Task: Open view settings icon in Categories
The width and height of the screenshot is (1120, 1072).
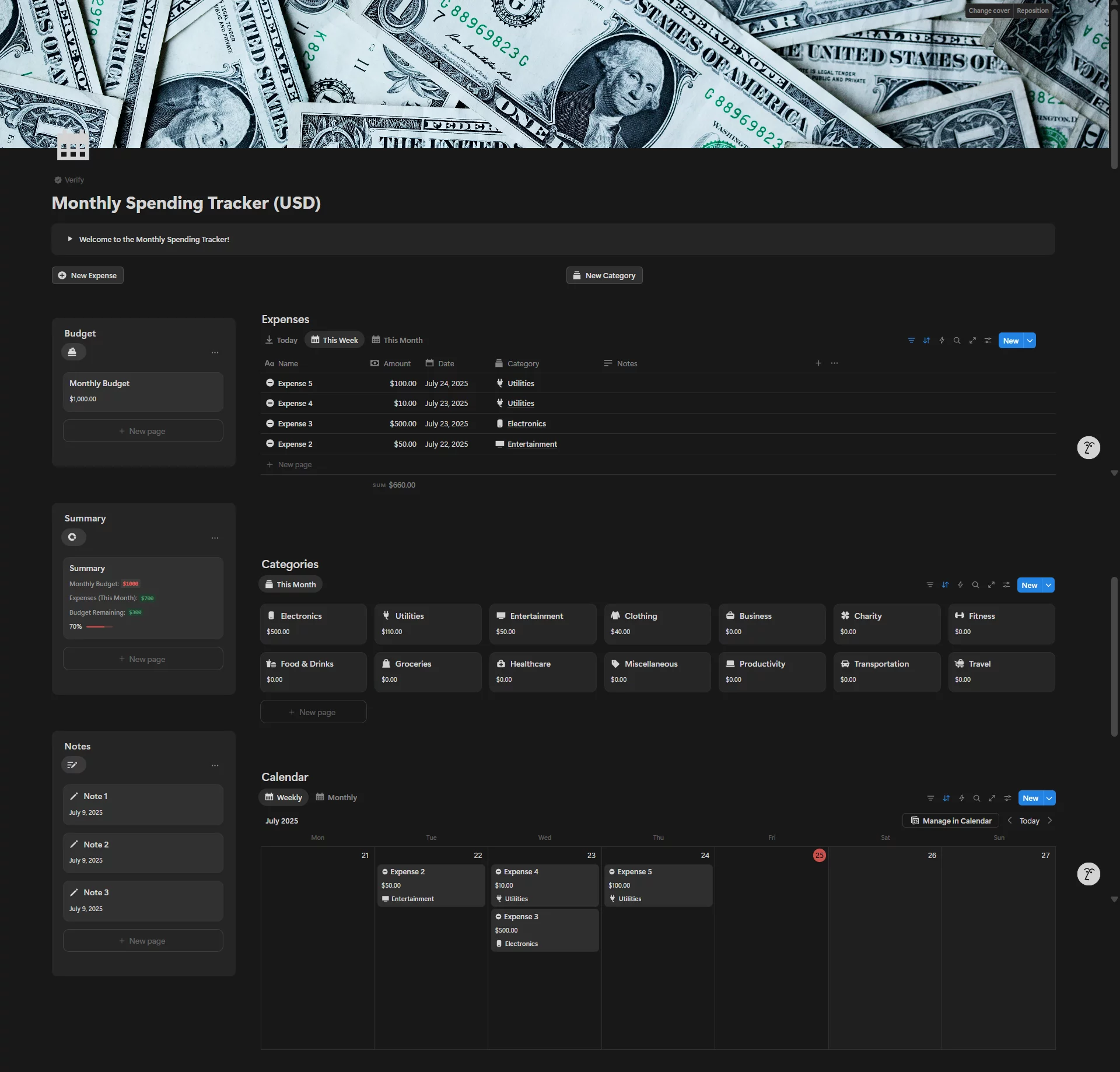Action: [x=1006, y=585]
